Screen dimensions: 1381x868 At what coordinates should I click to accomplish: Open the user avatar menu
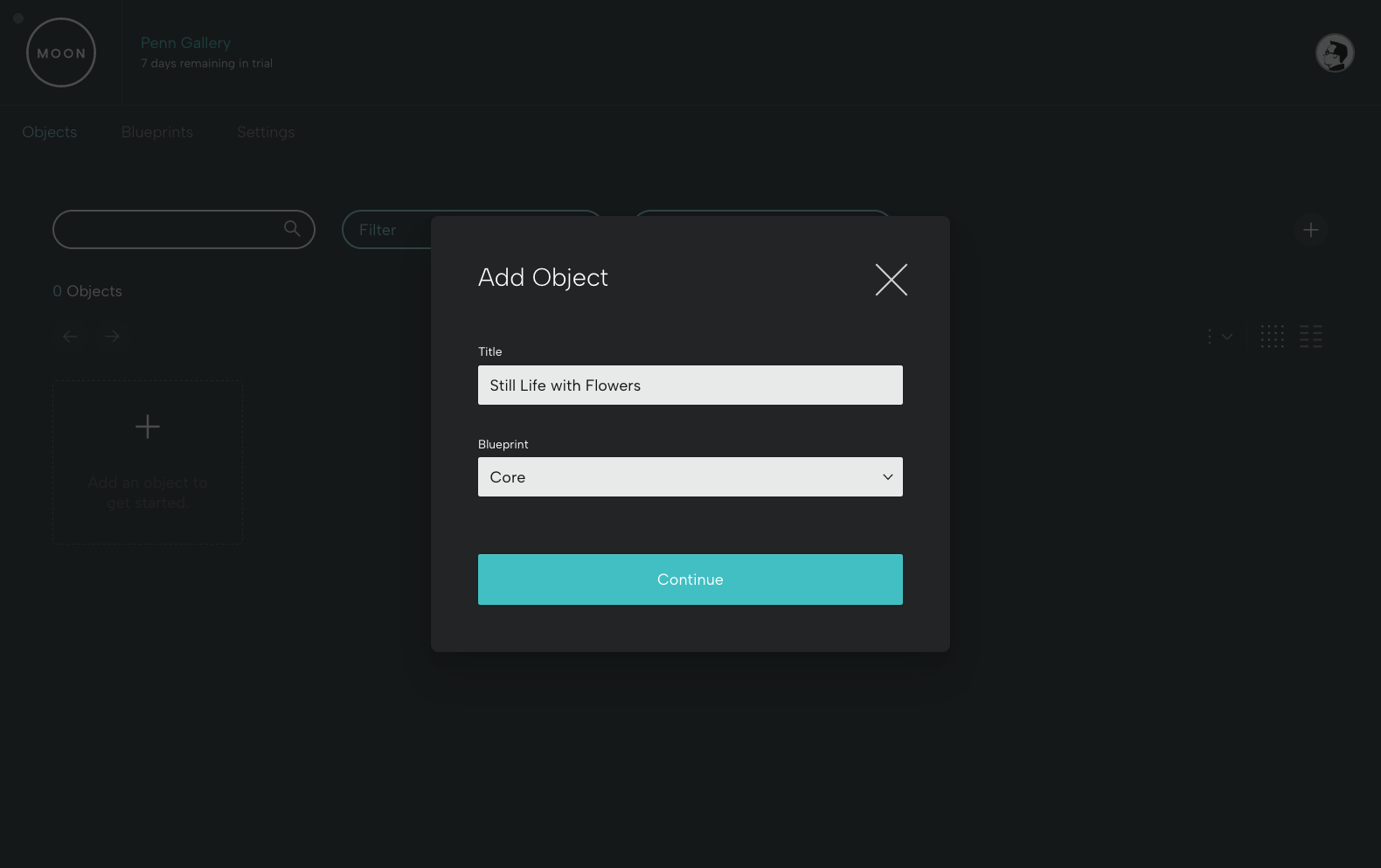[x=1335, y=53]
